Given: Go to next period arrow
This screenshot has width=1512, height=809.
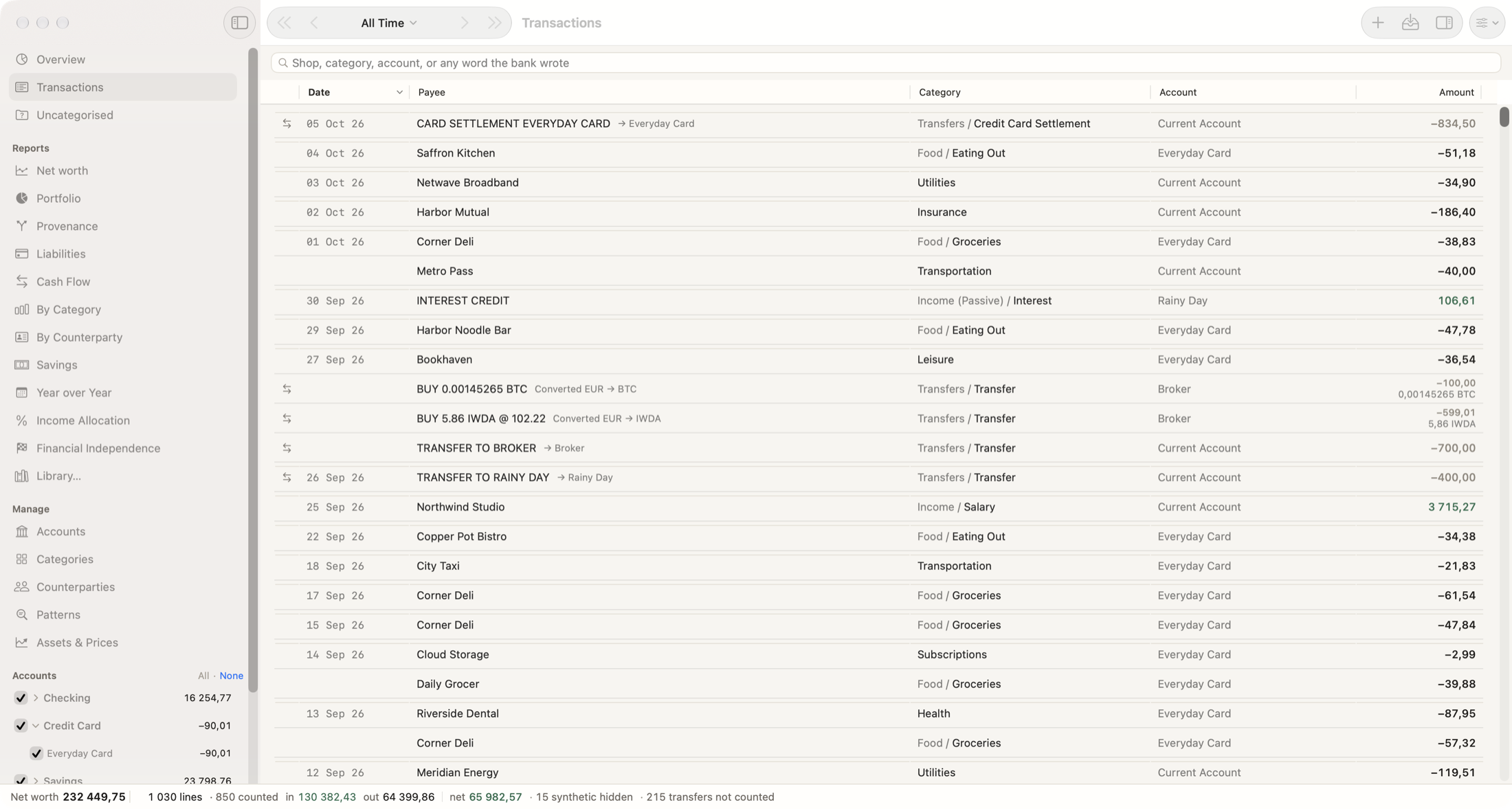Looking at the screenshot, I should tap(465, 23).
